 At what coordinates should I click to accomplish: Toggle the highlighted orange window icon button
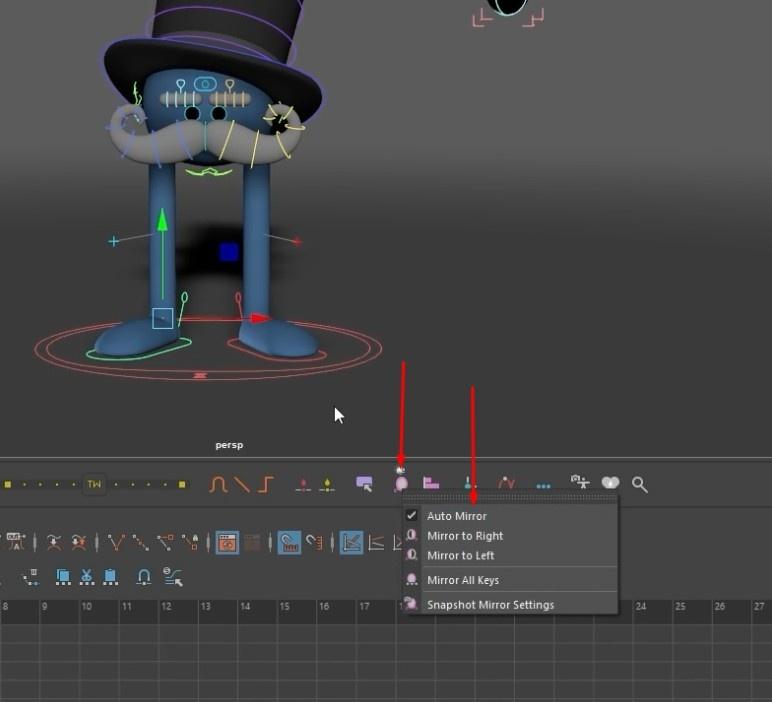coord(227,542)
